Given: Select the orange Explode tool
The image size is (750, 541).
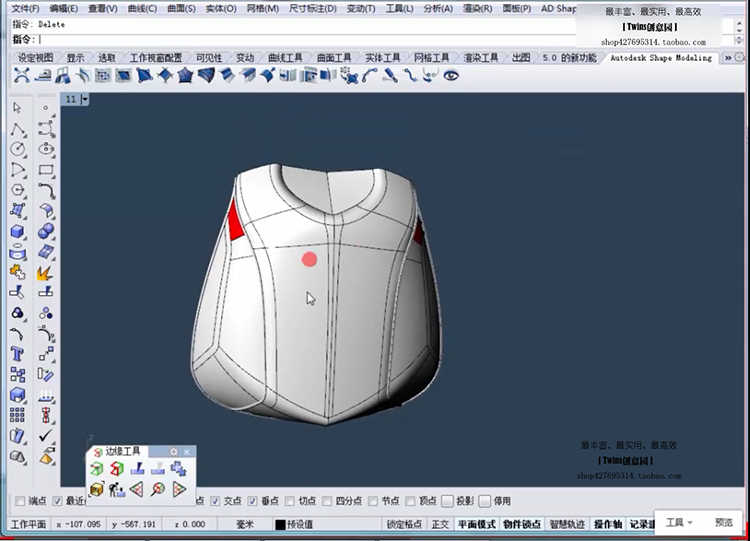Looking at the screenshot, I should point(45,273).
